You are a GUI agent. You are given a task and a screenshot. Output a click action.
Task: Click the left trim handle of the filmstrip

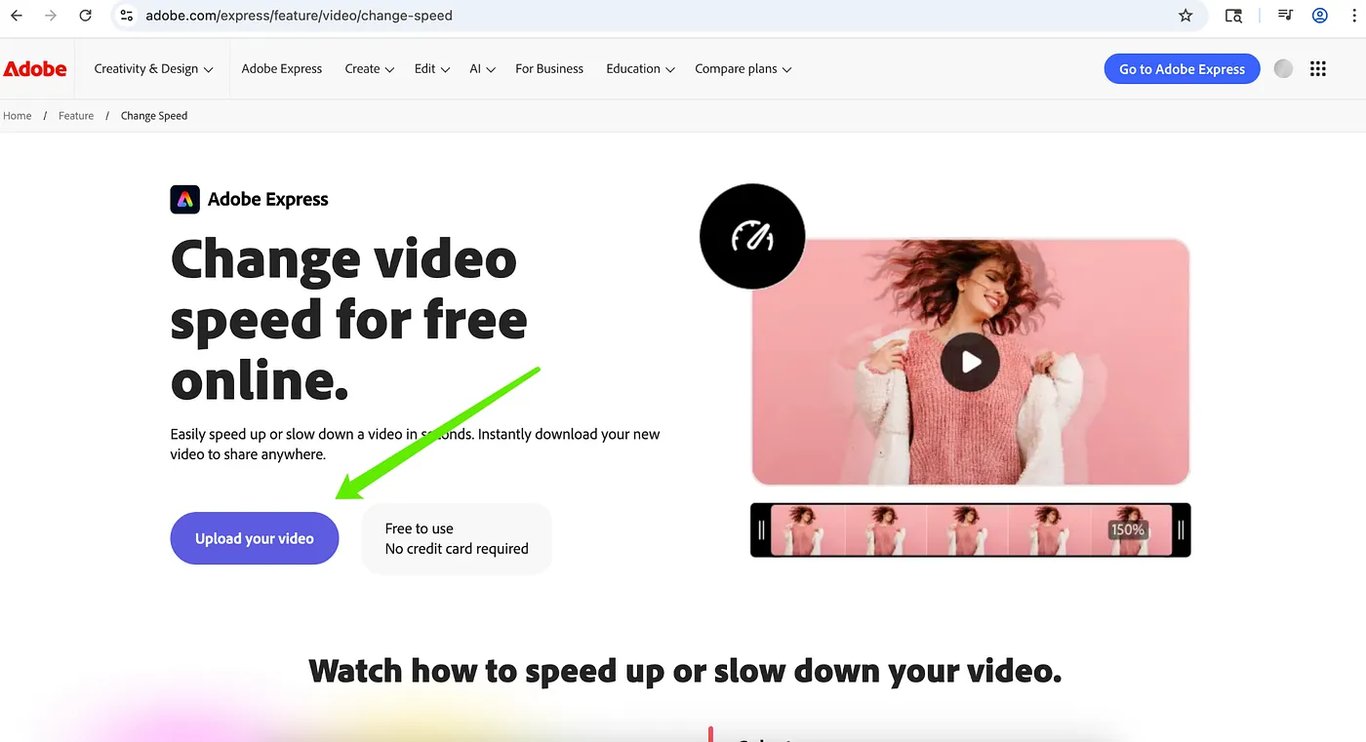tap(761, 530)
